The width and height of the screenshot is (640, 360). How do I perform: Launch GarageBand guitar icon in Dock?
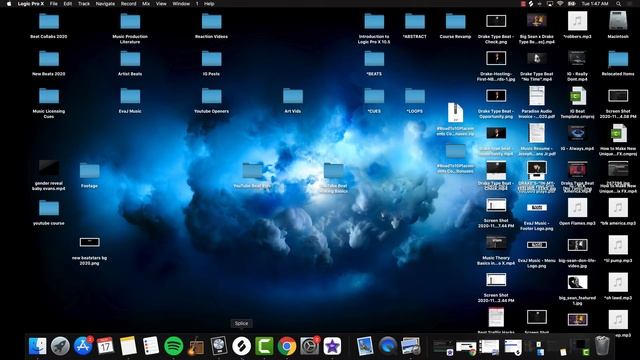point(196,346)
